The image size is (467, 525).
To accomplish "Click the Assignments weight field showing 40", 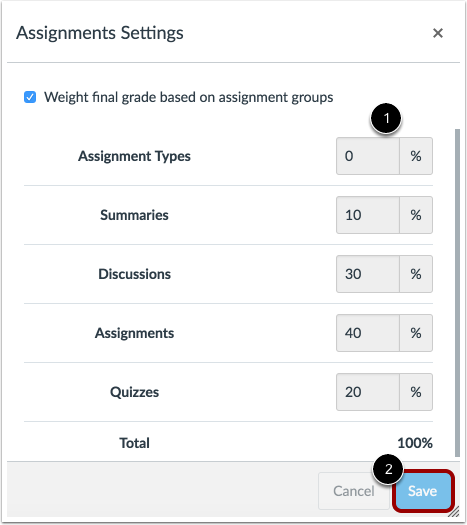I will click(x=368, y=333).
